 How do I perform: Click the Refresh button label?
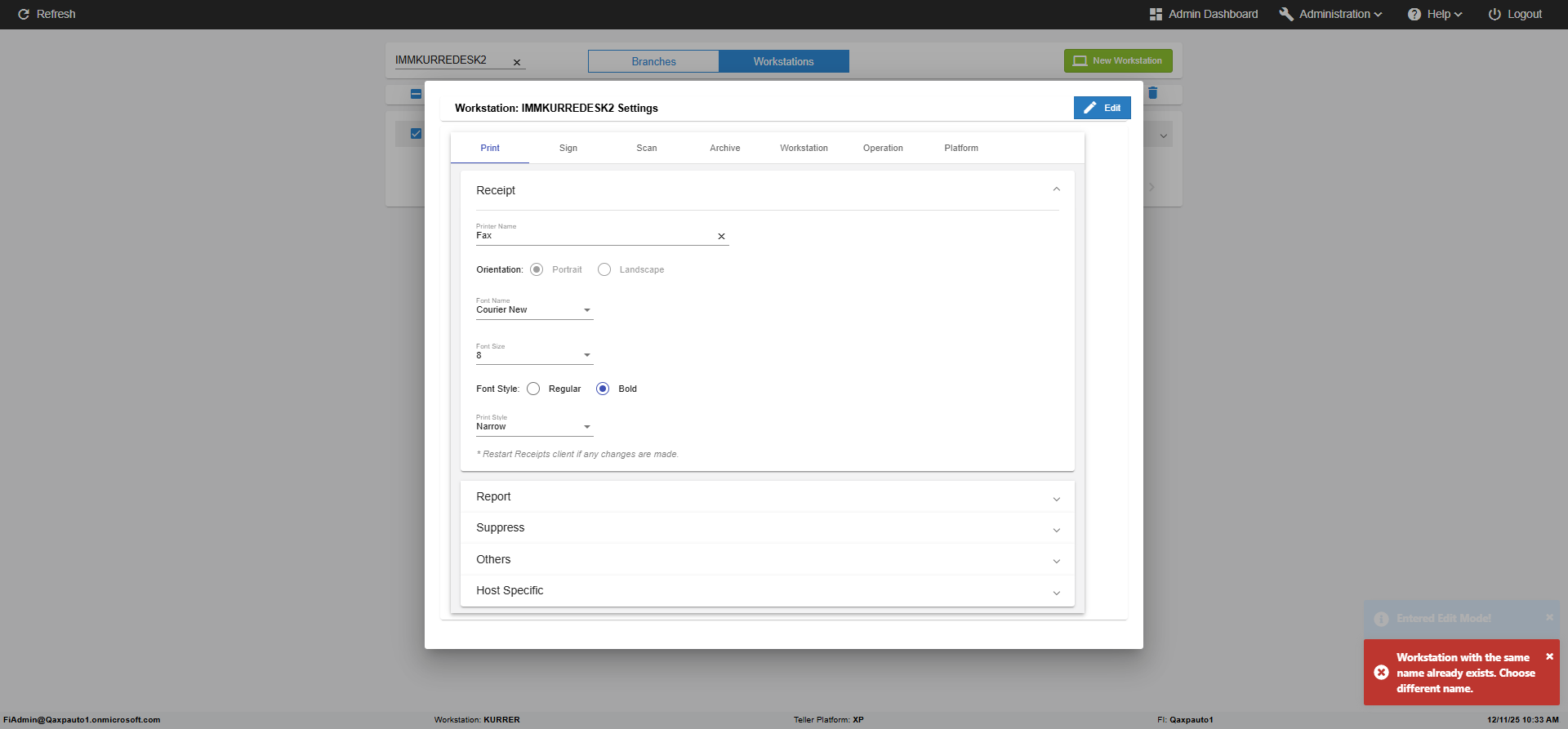point(56,14)
